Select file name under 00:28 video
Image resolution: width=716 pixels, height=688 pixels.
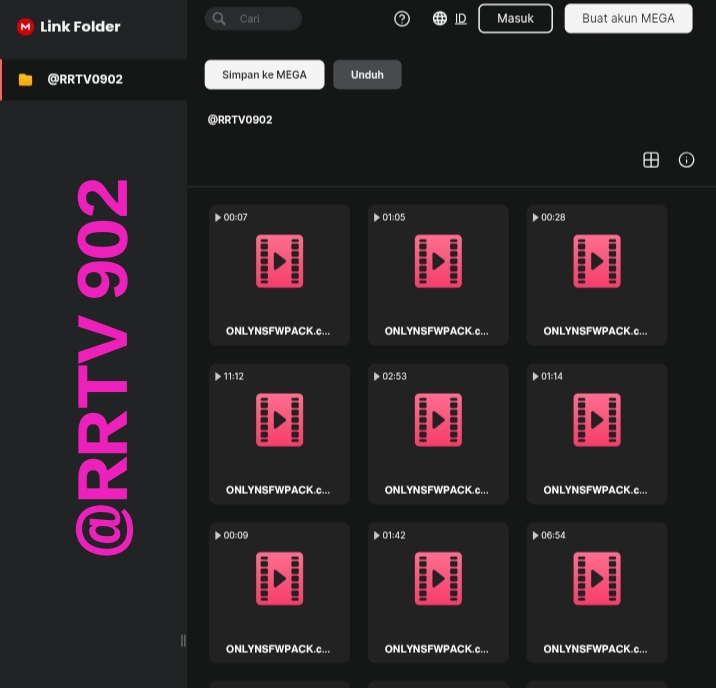595,331
